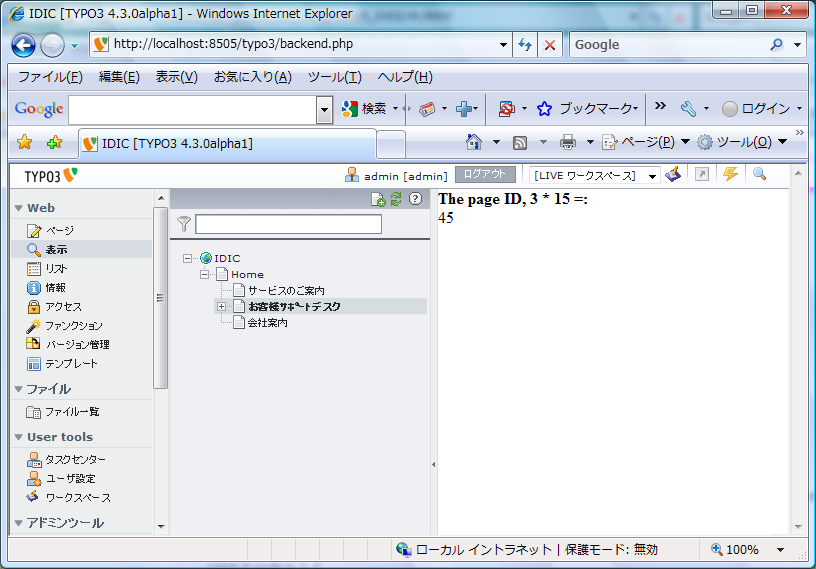The height and width of the screenshot is (569, 816).
Task: Open the LIVE ワークスペース dropdown
Action: pos(652,176)
